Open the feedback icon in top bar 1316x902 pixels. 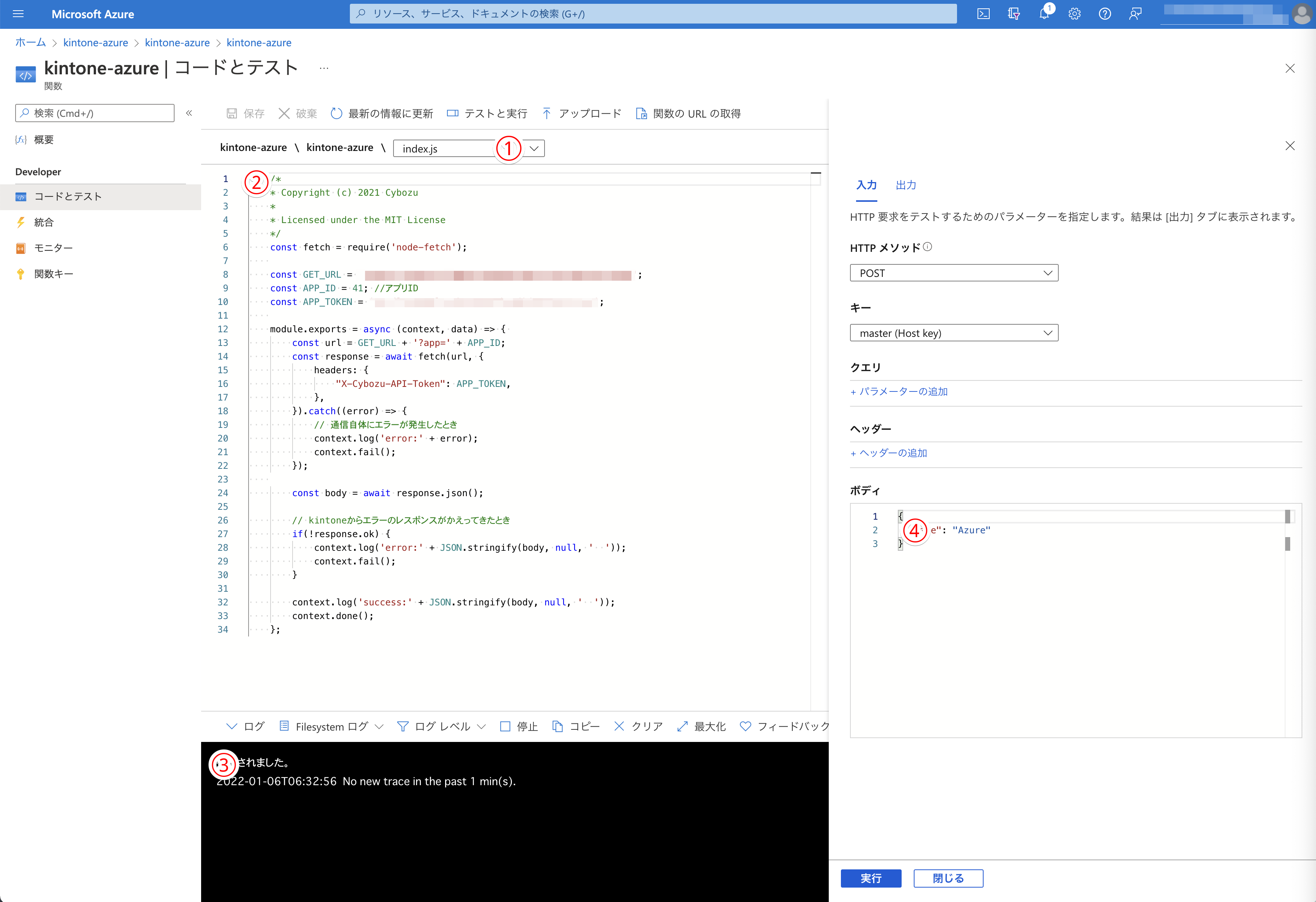click(1135, 14)
